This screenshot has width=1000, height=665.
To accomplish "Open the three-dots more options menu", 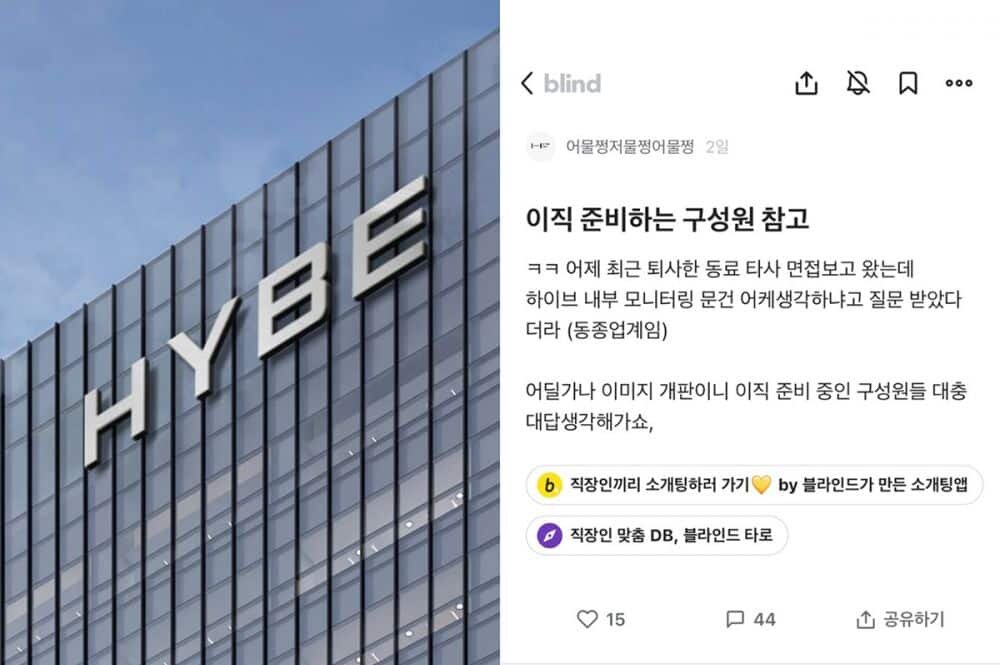I will click(x=959, y=83).
